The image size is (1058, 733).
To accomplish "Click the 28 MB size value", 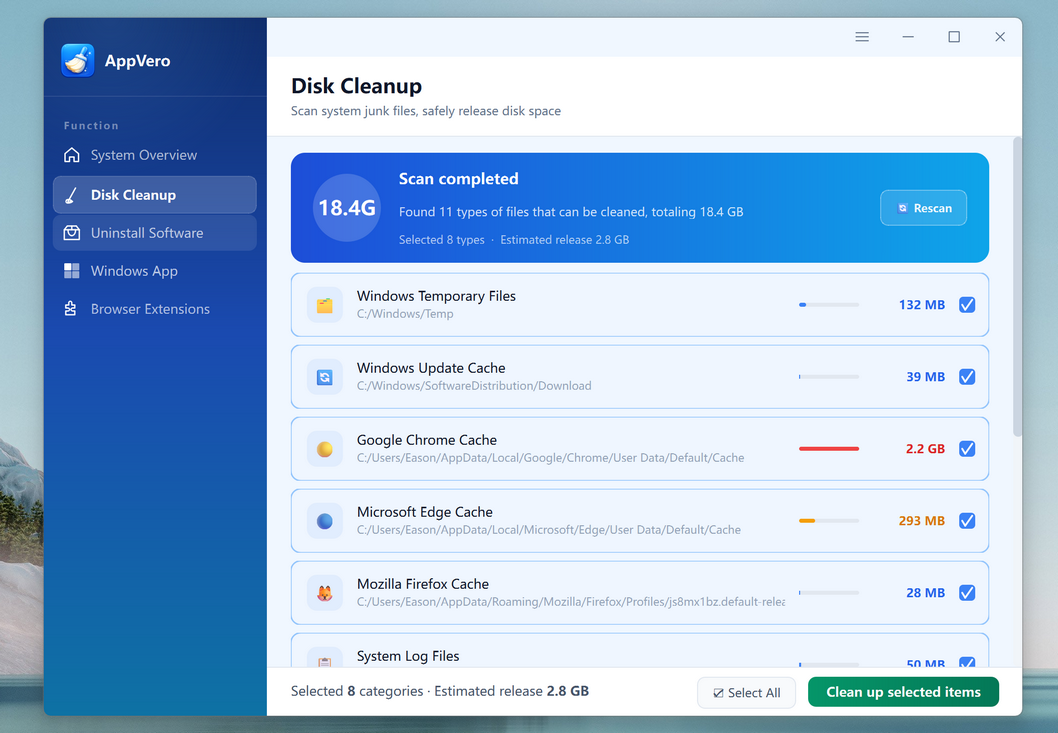I will click(925, 593).
